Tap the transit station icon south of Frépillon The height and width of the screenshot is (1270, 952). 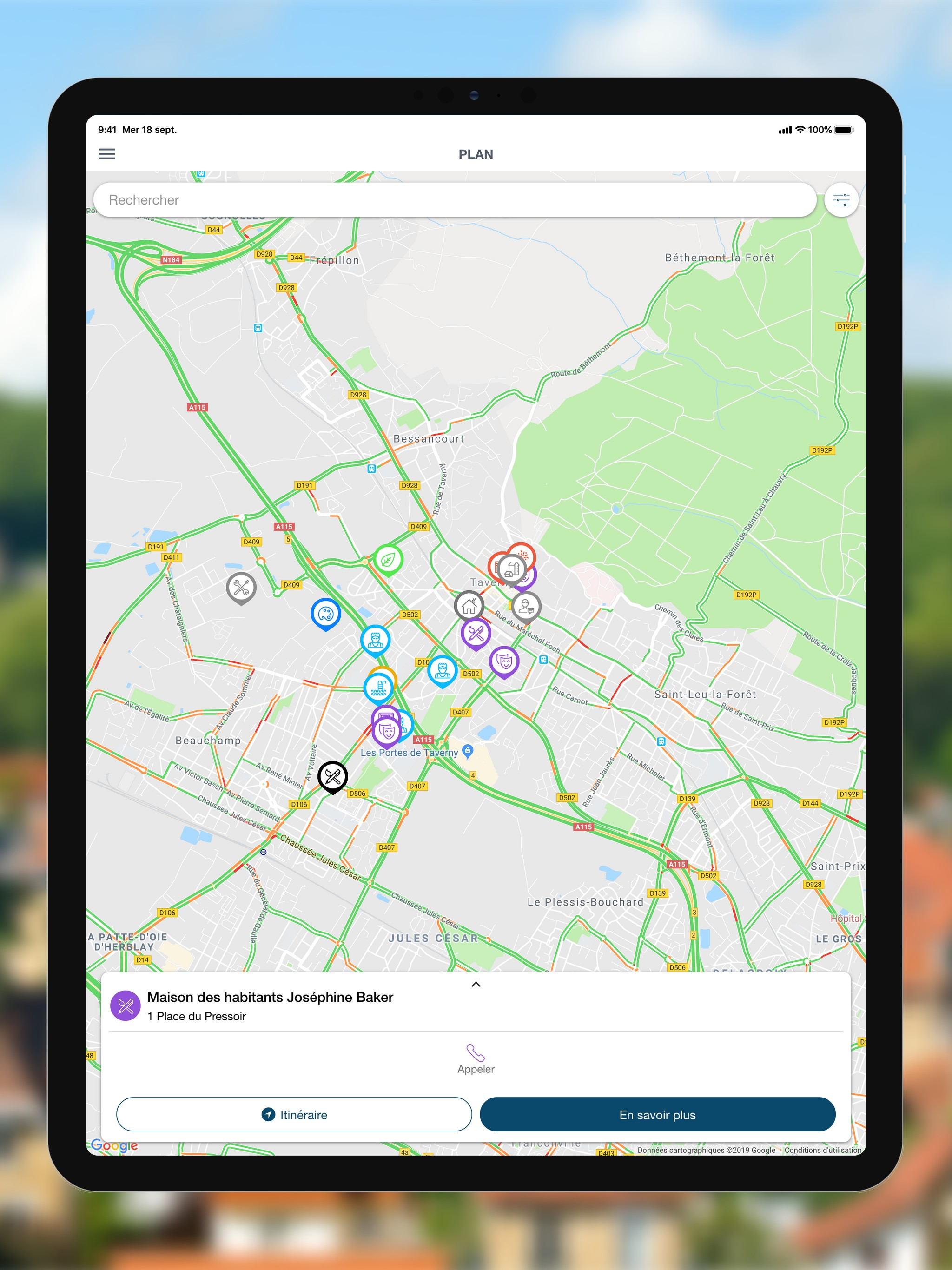258,328
